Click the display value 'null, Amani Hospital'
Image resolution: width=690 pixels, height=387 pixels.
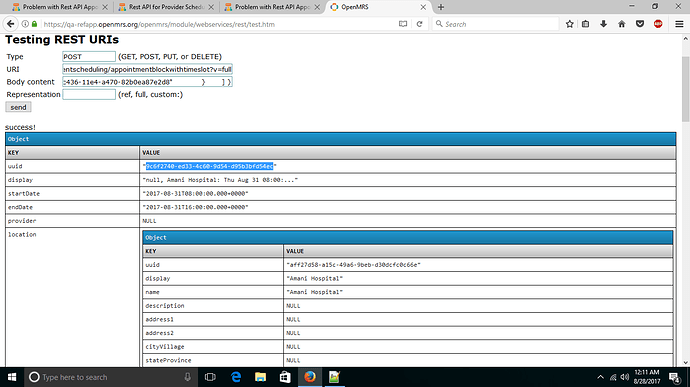[x=220, y=180]
